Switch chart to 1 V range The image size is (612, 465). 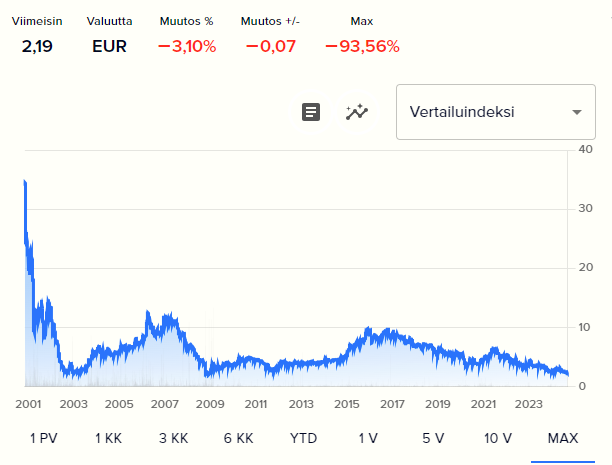point(368,438)
